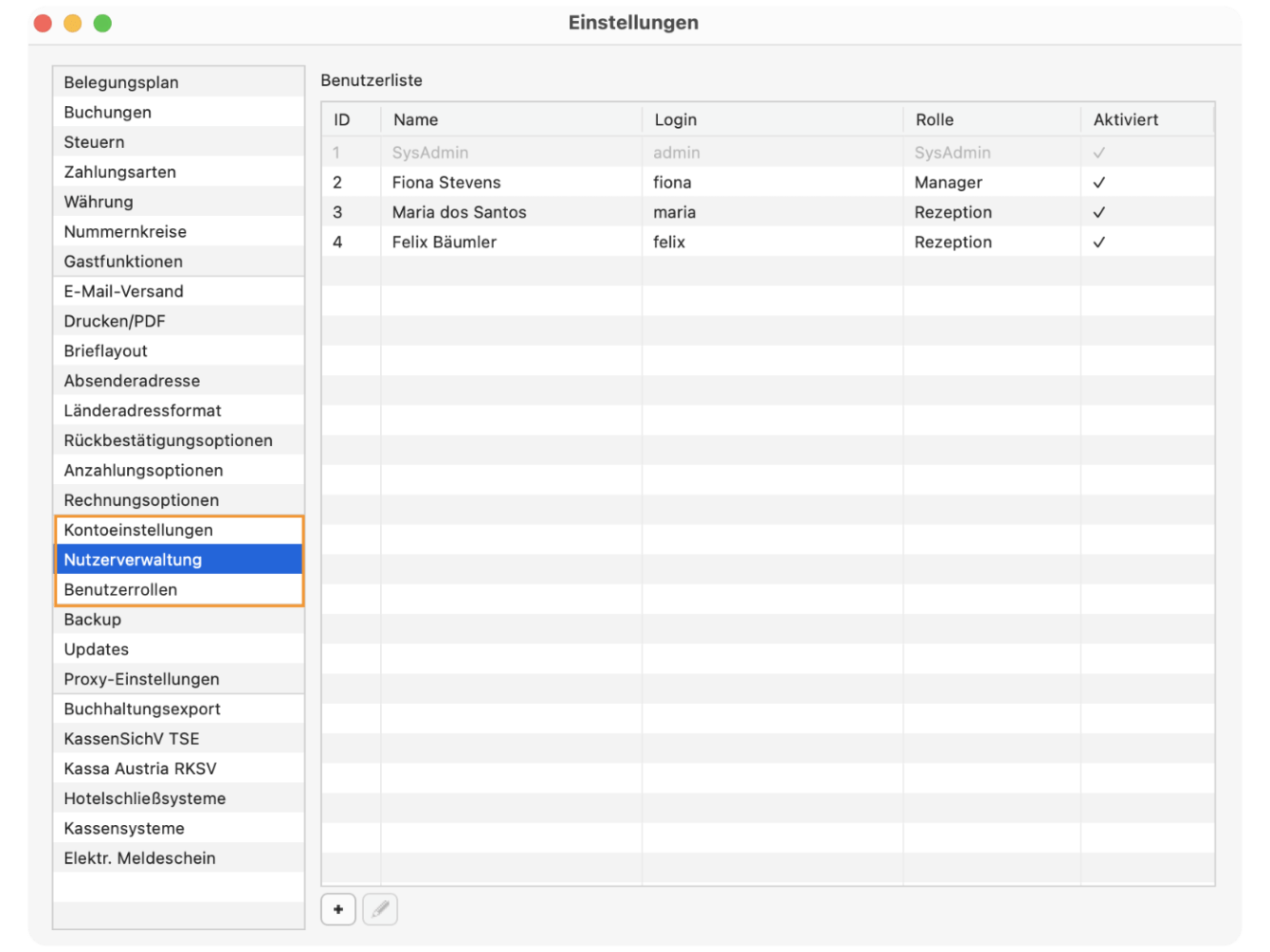Viewport: 1270px width, 952px height.
Task: Open Kassa Austria RKSV settings
Action: (178, 768)
